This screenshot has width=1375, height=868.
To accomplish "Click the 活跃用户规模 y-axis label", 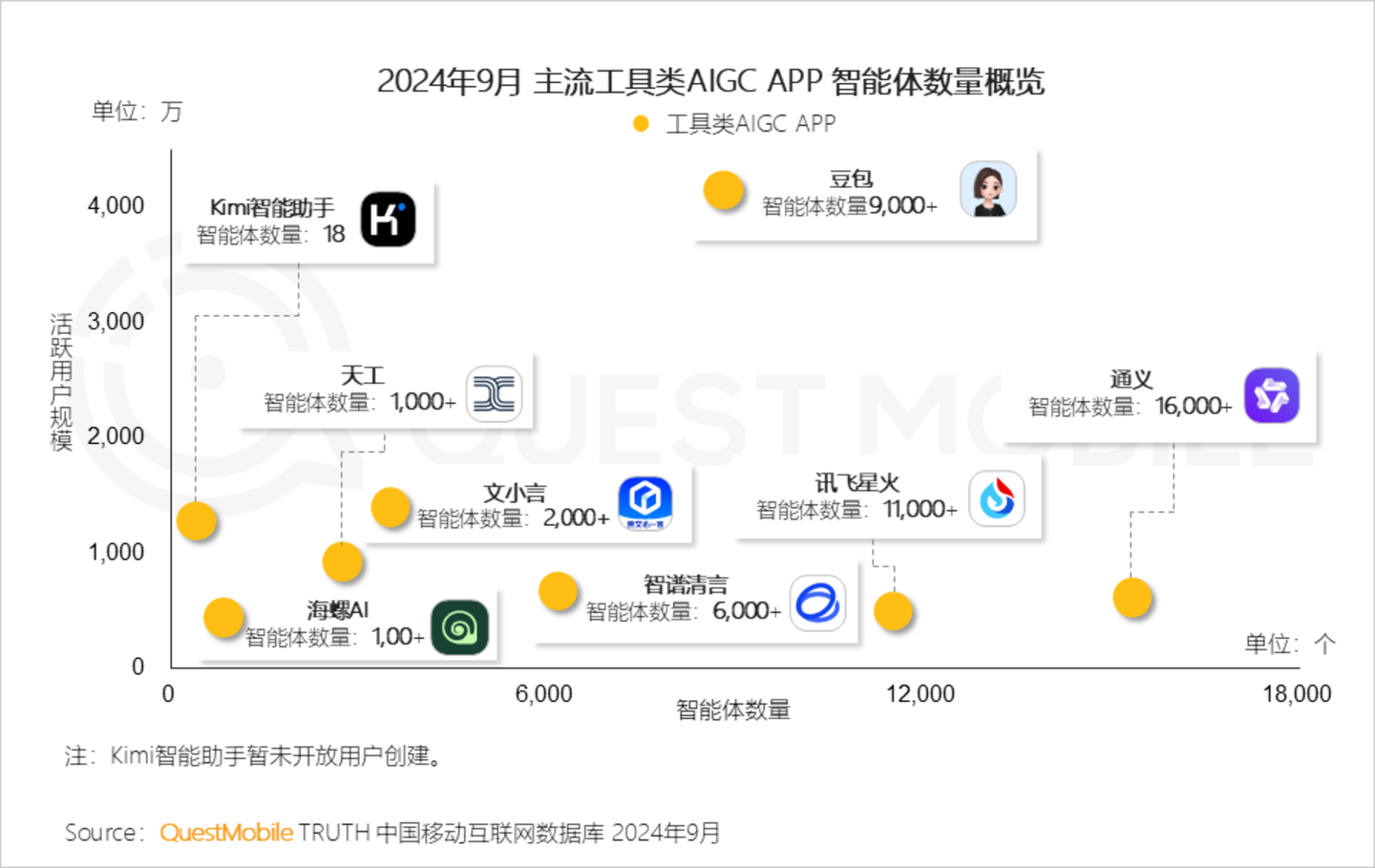I will (x=61, y=382).
